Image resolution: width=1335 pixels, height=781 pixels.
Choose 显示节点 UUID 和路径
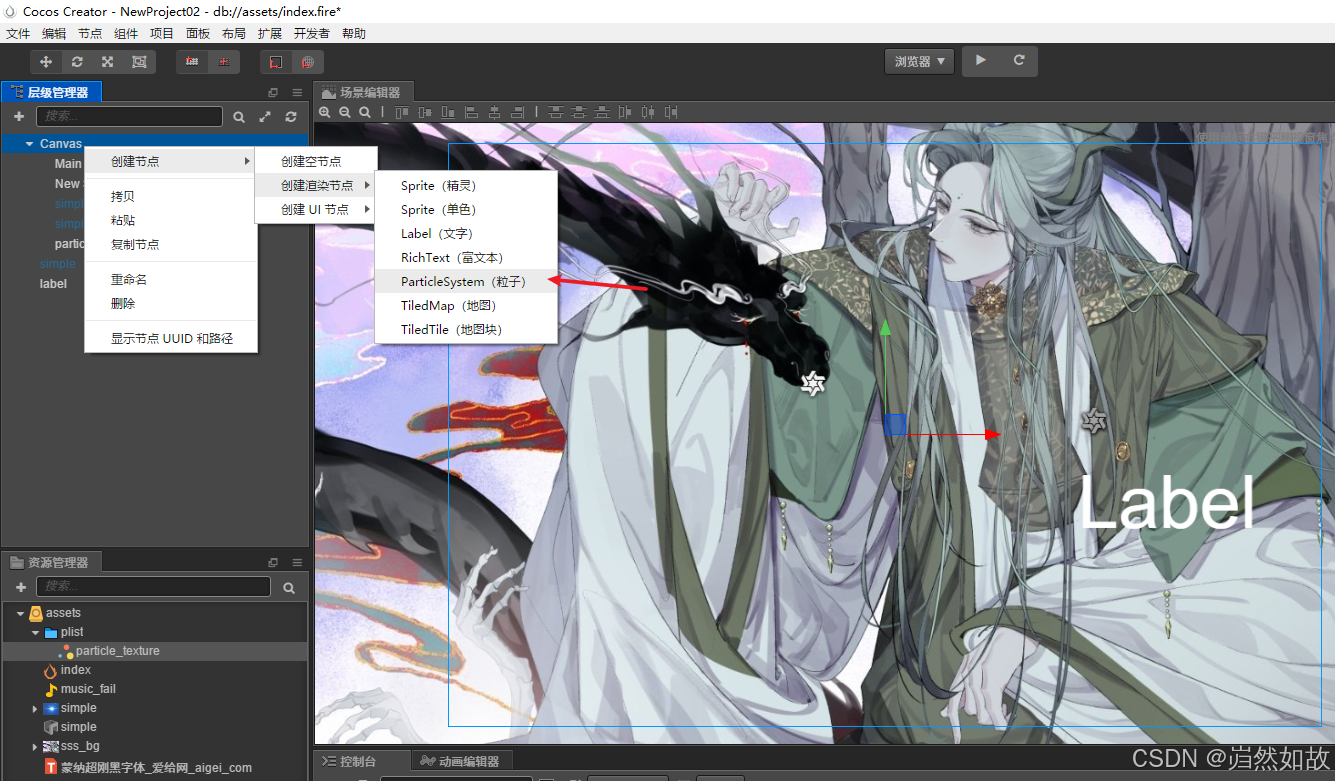(x=171, y=338)
